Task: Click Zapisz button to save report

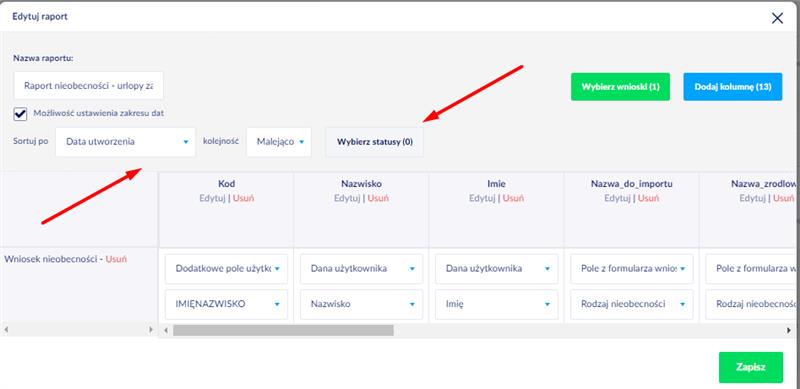Action: point(751,368)
